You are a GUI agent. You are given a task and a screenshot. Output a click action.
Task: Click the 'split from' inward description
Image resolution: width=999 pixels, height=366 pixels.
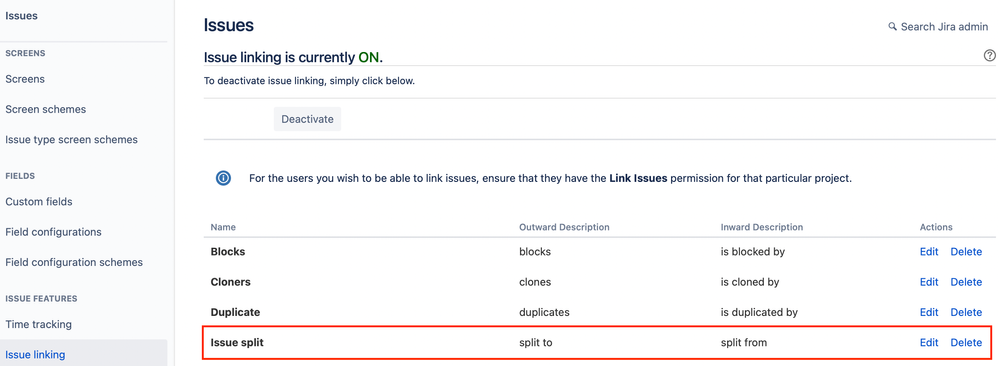click(744, 342)
